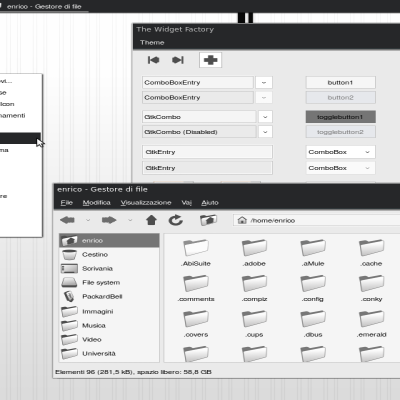Open Musica in the sidebar
Viewport: 400px width, 400px height.
109,325
